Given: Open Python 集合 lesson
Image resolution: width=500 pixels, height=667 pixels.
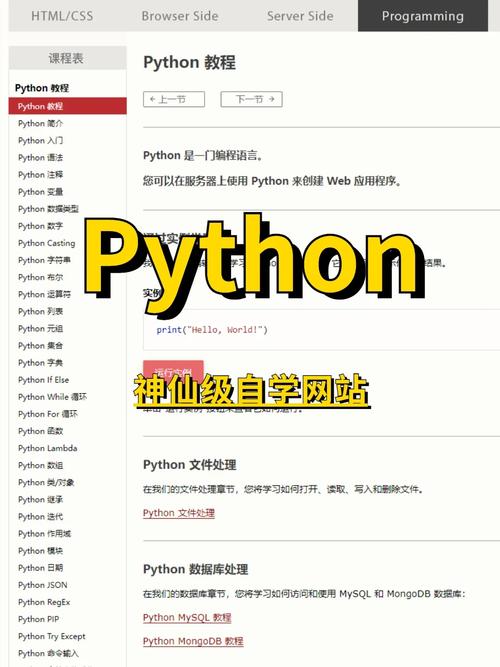Looking at the screenshot, I should (x=40, y=345).
